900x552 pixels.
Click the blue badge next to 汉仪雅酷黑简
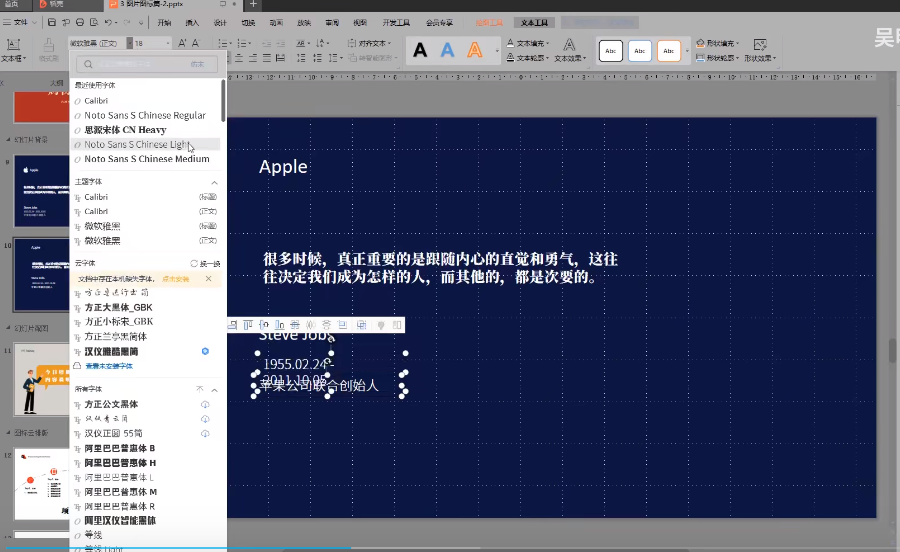tap(205, 351)
